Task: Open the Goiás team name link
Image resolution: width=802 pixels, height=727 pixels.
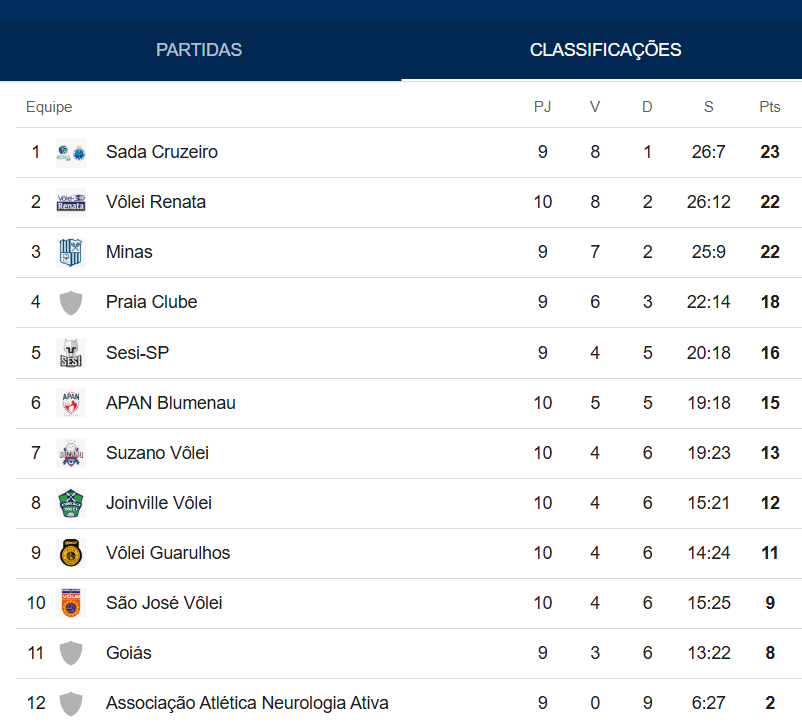Action: [129, 653]
